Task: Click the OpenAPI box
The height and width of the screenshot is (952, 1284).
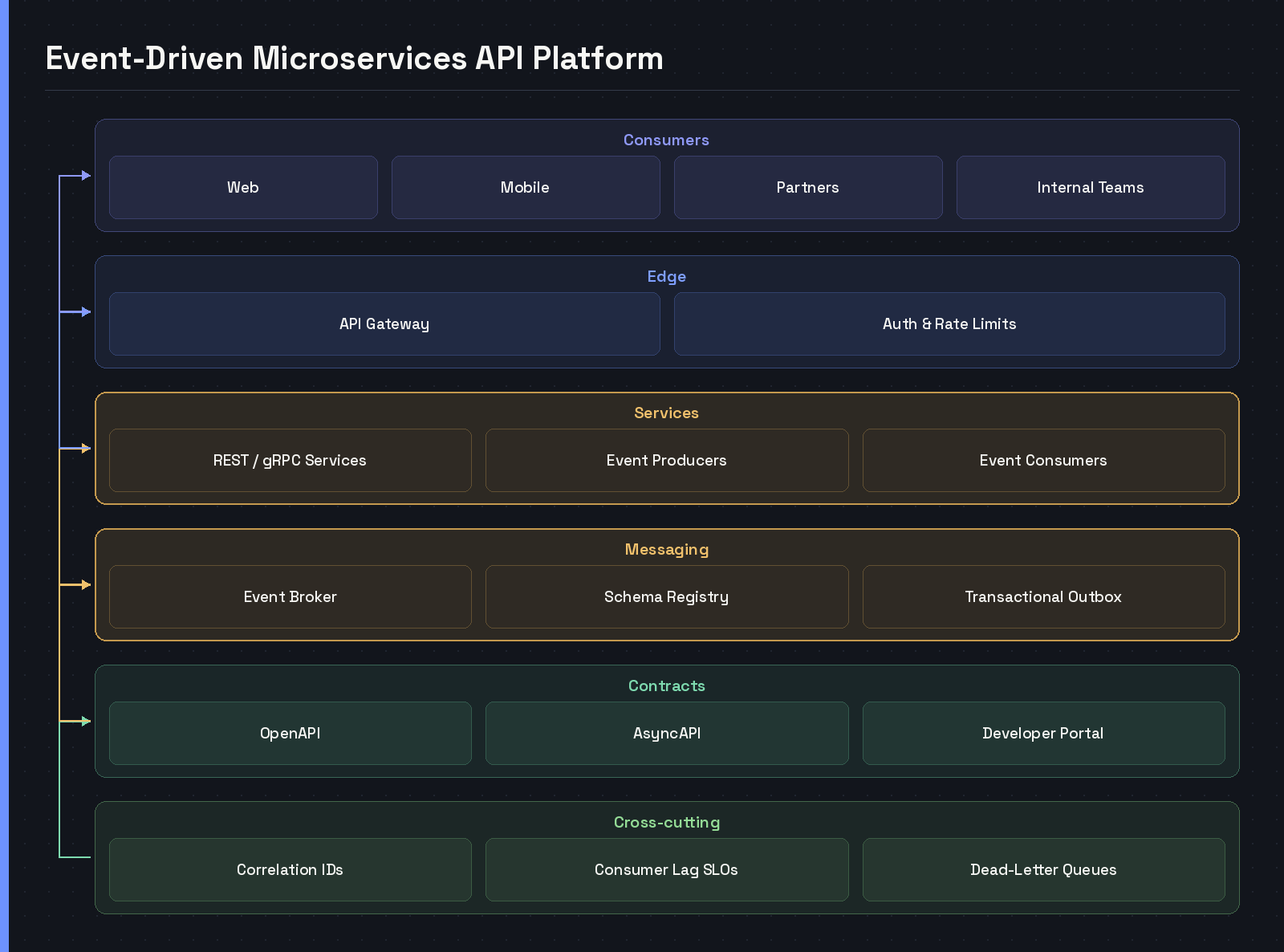Action: 290,733
